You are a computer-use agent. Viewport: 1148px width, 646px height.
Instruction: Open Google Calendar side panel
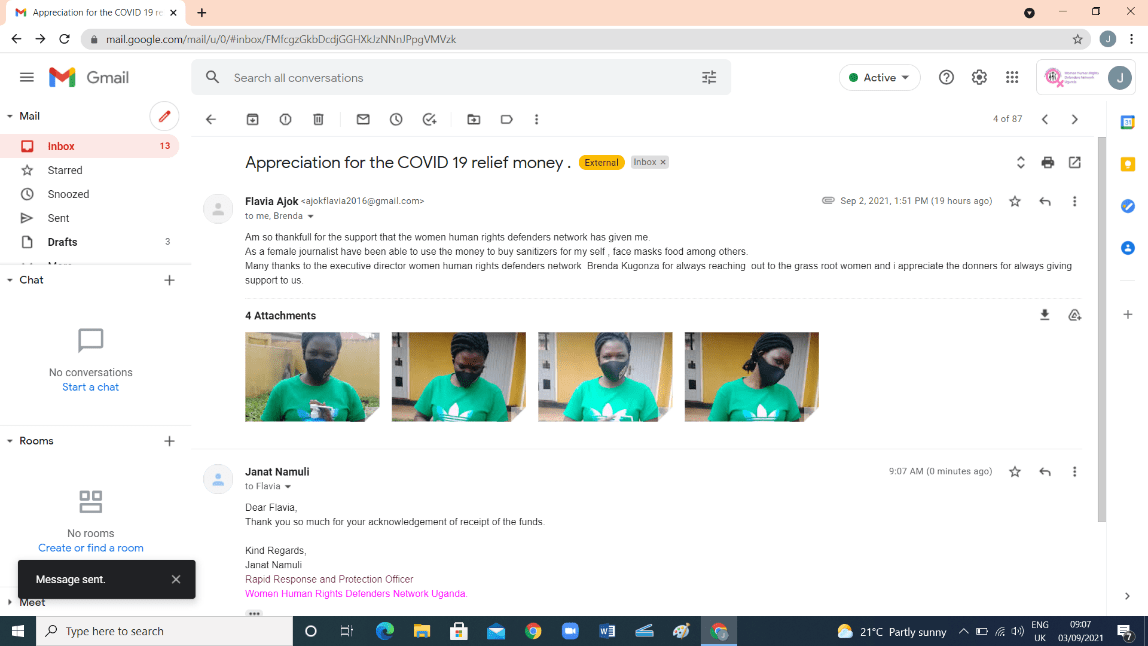(1128, 122)
